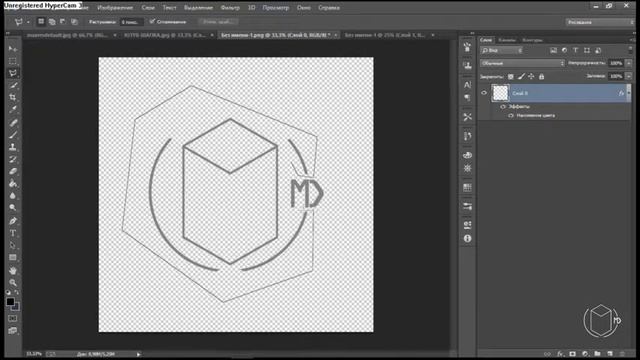Image resolution: width=640 pixels, height=360 pixels.
Task: Open the workspace switcher dropdown
Action: (x=599, y=22)
